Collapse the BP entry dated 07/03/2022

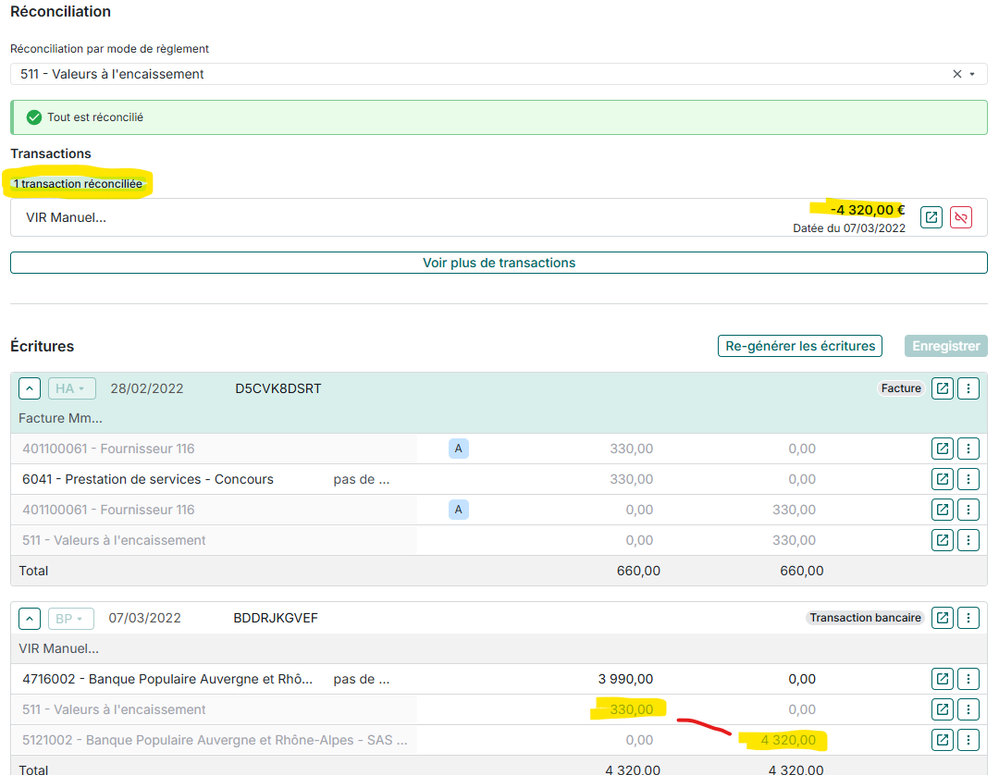(30, 618)
